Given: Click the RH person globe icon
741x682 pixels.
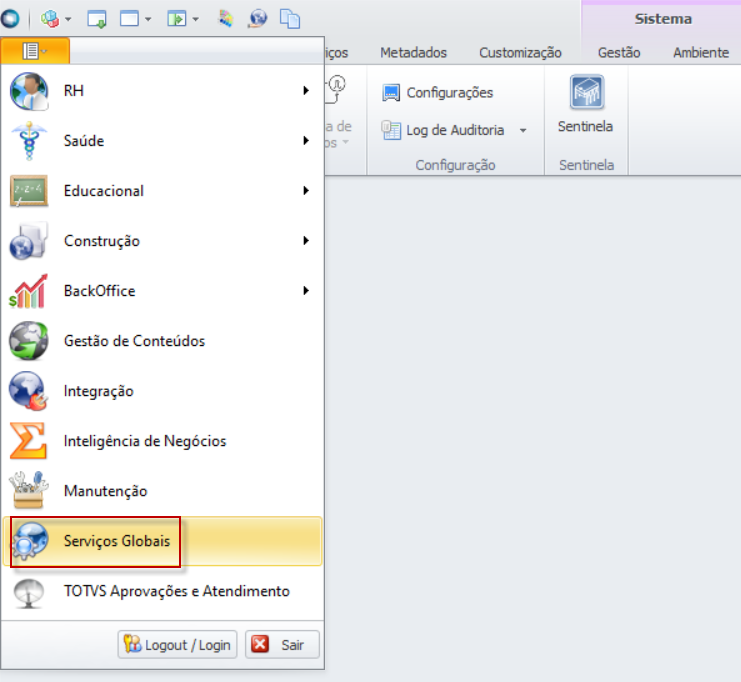Looking at the screenshot, I should pos(29,91).
